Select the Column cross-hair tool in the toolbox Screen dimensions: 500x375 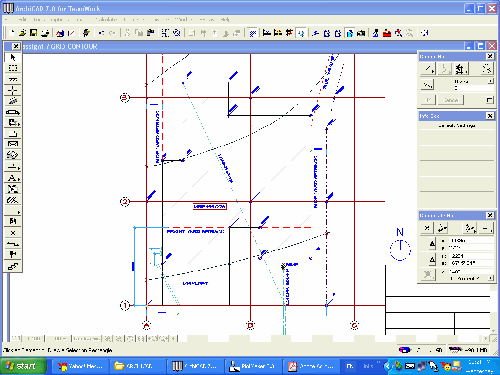13,90
